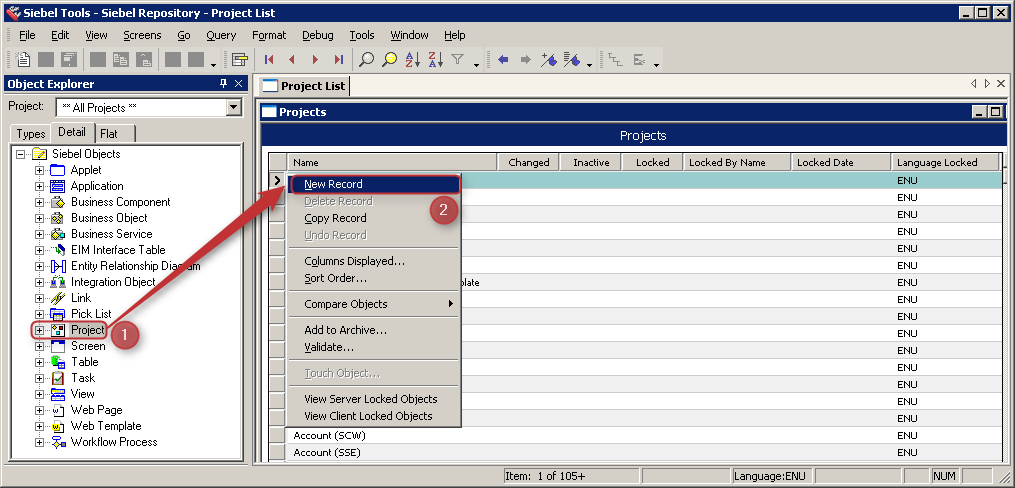1015x488 pixels.
Task: Click the Link icon in tree
Action: (x=58, y=298)
